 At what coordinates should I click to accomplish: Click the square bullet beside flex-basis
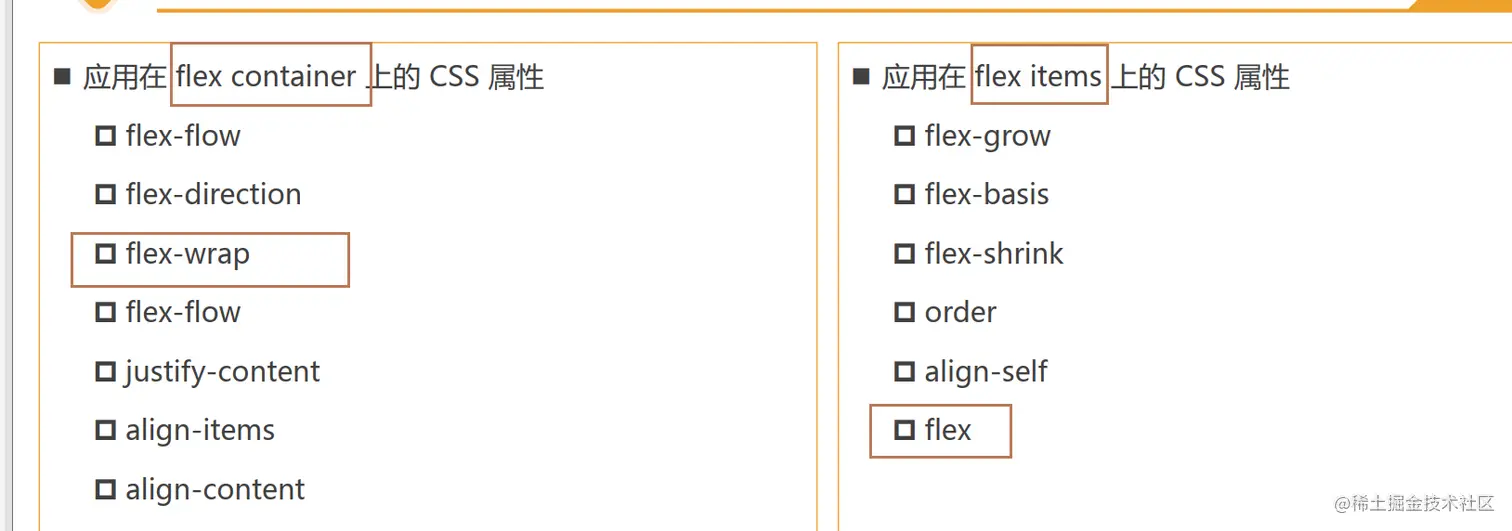click(904, 194)
